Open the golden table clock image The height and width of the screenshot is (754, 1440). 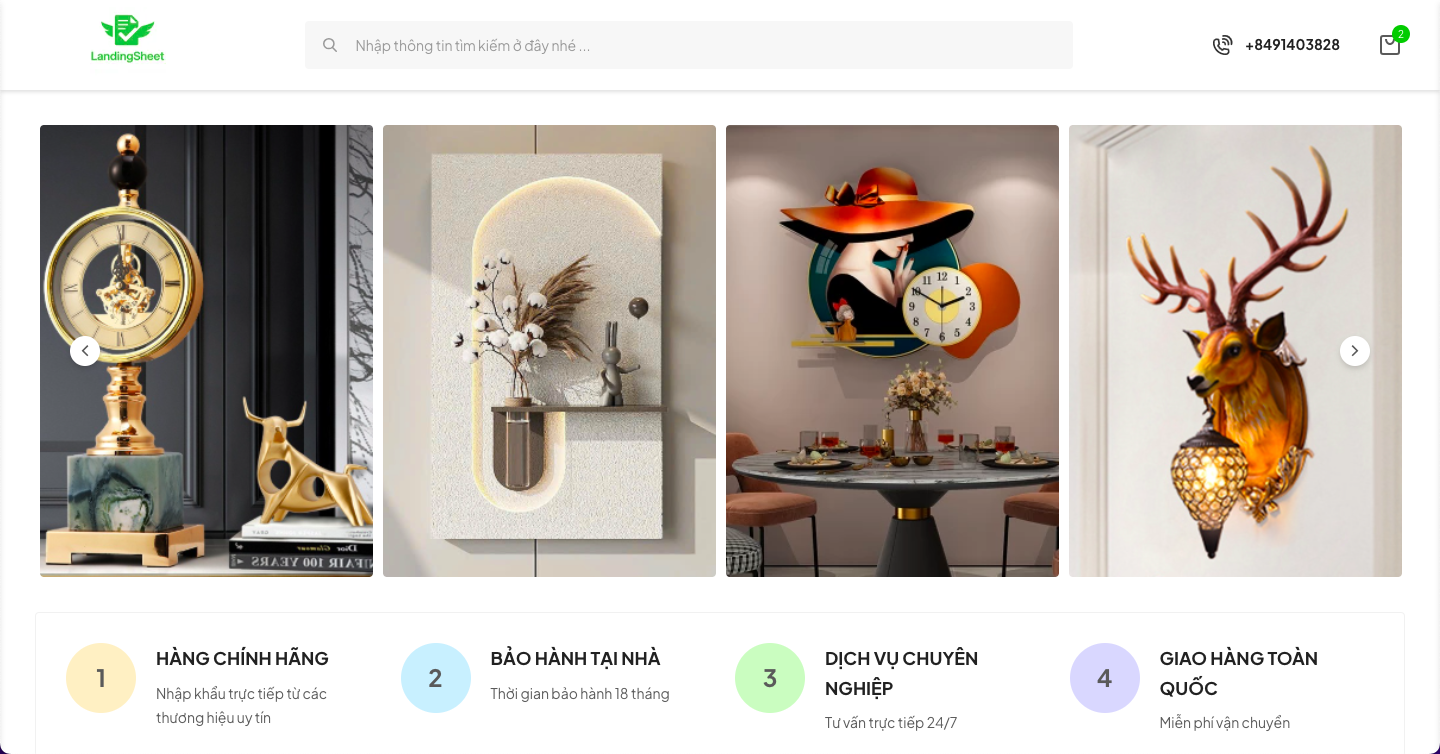[x=206, y=351]
